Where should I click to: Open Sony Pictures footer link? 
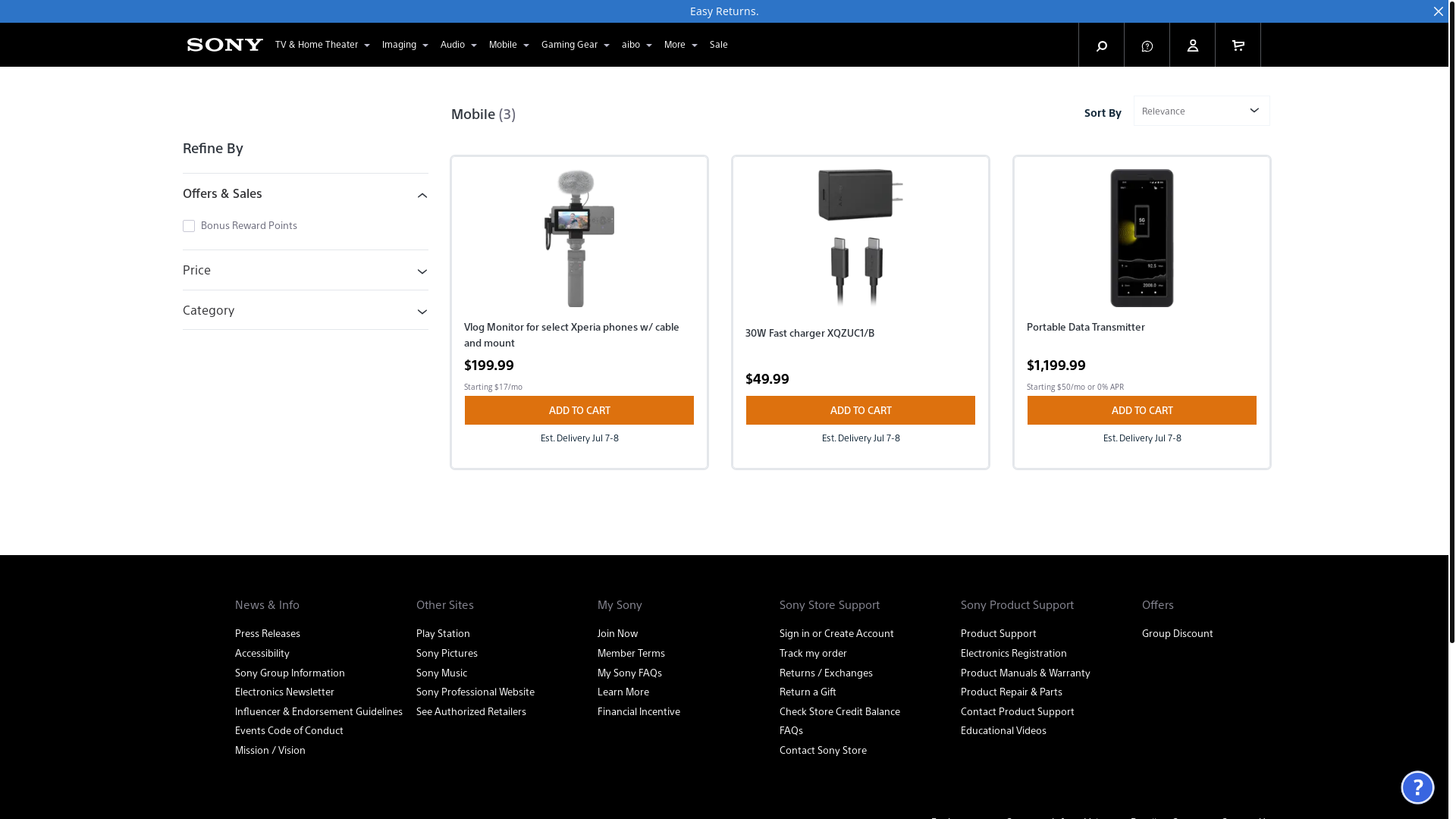447,654
